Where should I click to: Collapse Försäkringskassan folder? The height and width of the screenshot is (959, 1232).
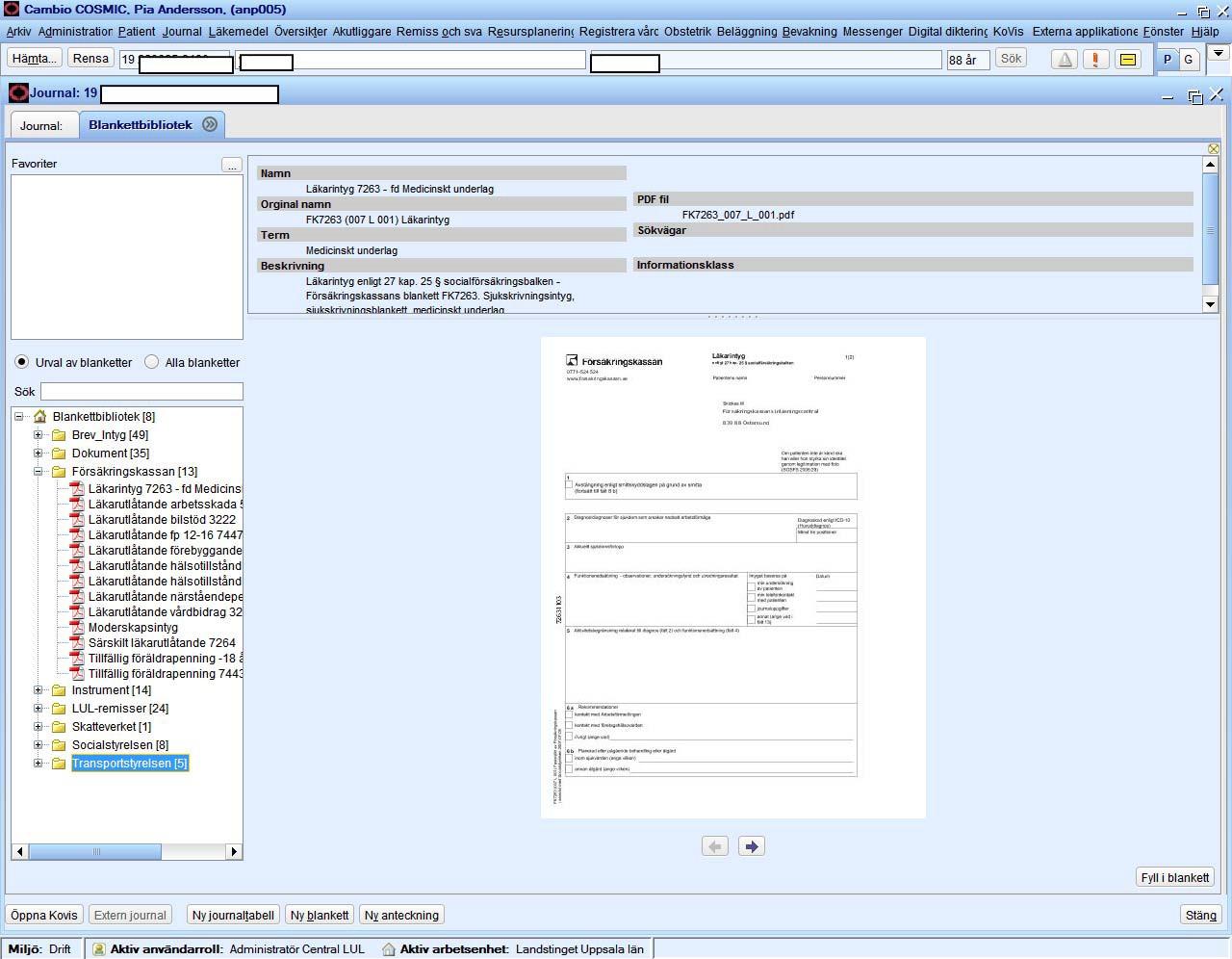(x=38, y=472)
